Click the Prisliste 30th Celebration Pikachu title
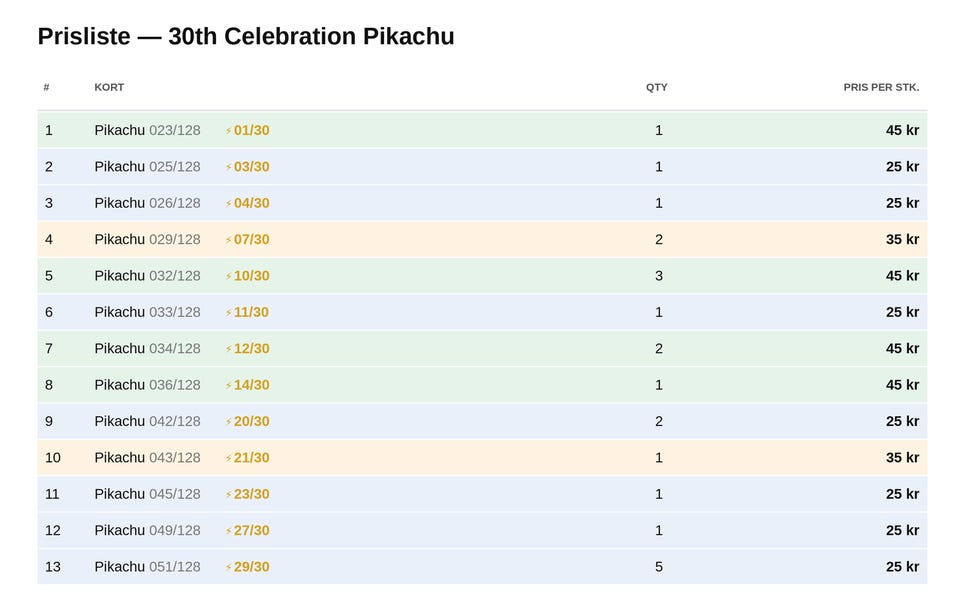 246,36
